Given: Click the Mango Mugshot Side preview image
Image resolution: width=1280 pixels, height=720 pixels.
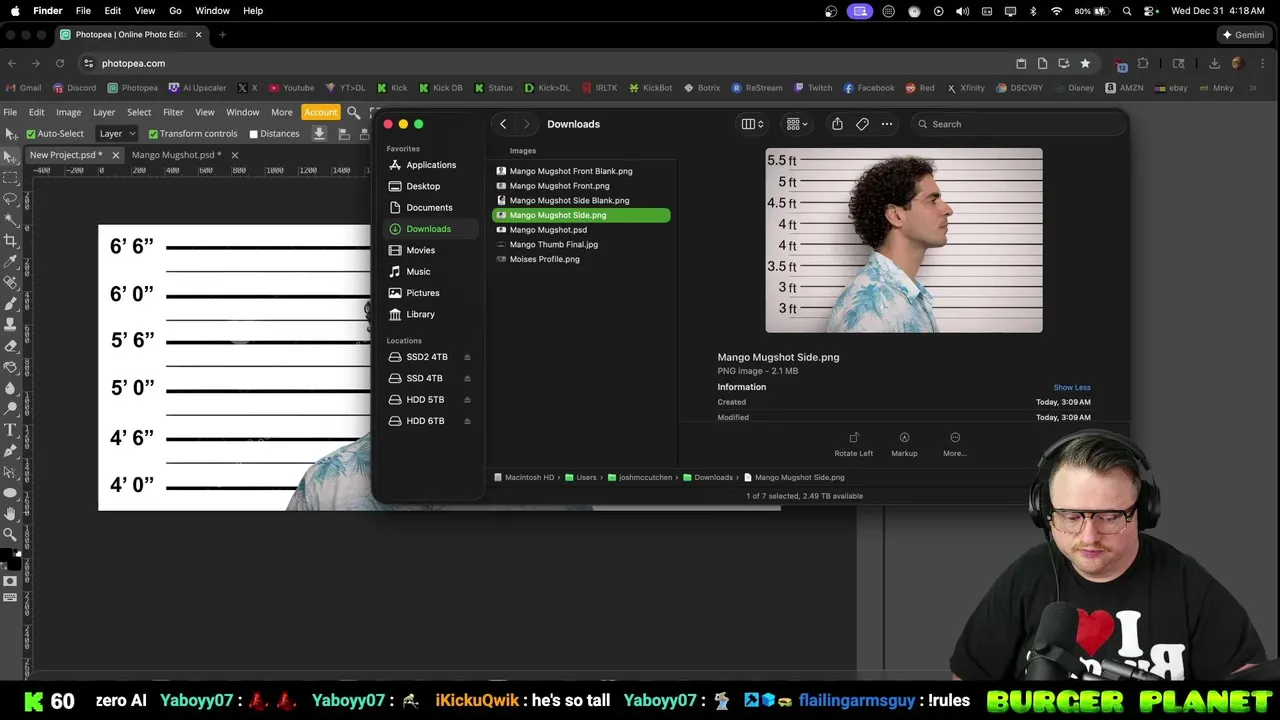Looking at the screenshot, I should click(x=904, y=240).
